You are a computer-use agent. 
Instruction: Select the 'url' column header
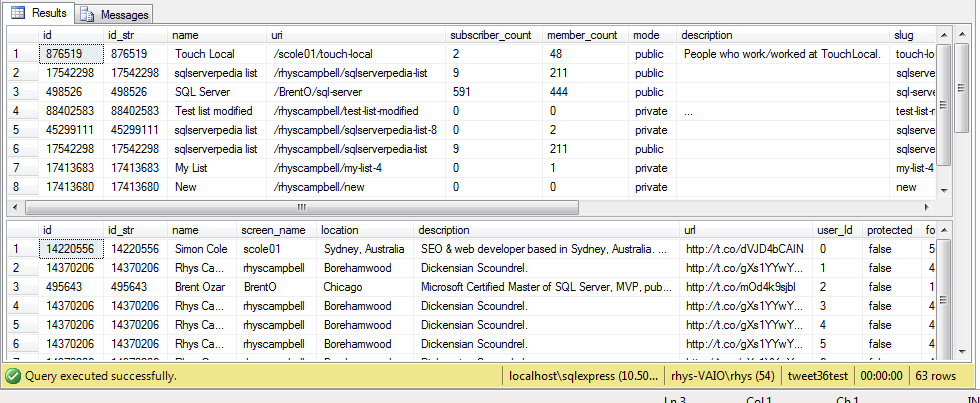click(746, 230)
